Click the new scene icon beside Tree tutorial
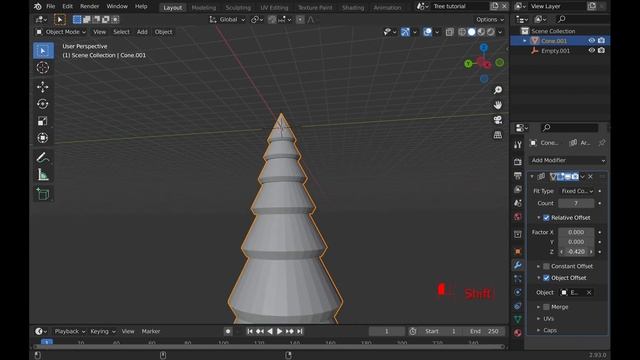This screenshot has width=640, height=360. tap(495, 6)
